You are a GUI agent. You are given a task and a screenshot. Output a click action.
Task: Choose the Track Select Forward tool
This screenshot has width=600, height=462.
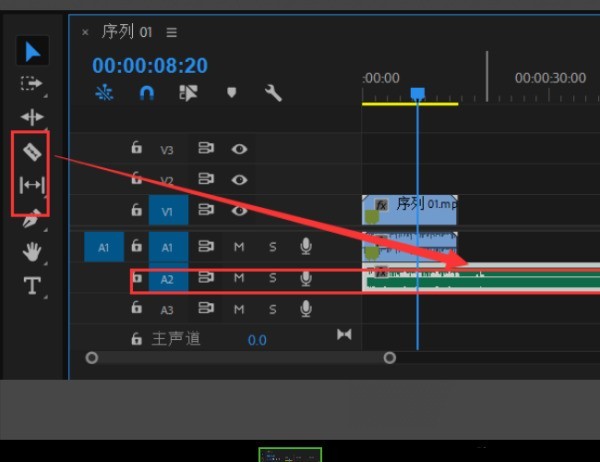tap(32, 84)
